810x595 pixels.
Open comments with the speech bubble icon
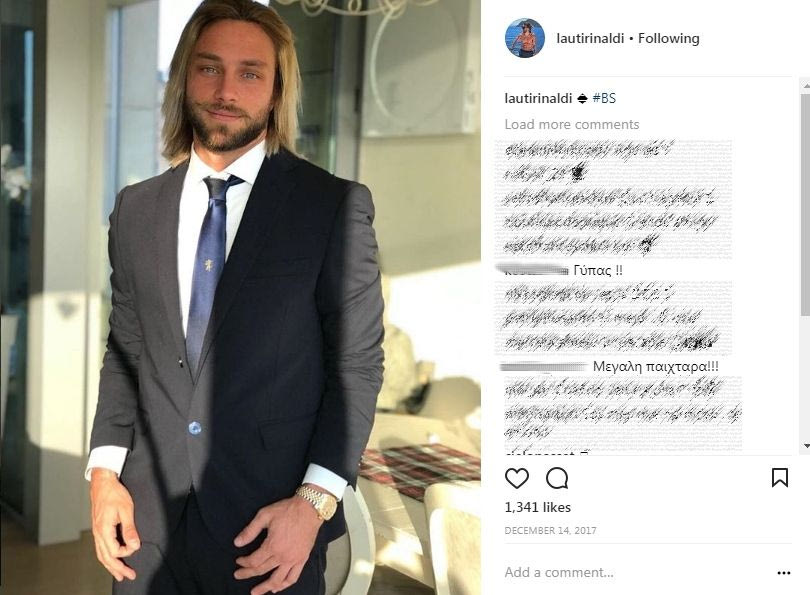[557, 478]
